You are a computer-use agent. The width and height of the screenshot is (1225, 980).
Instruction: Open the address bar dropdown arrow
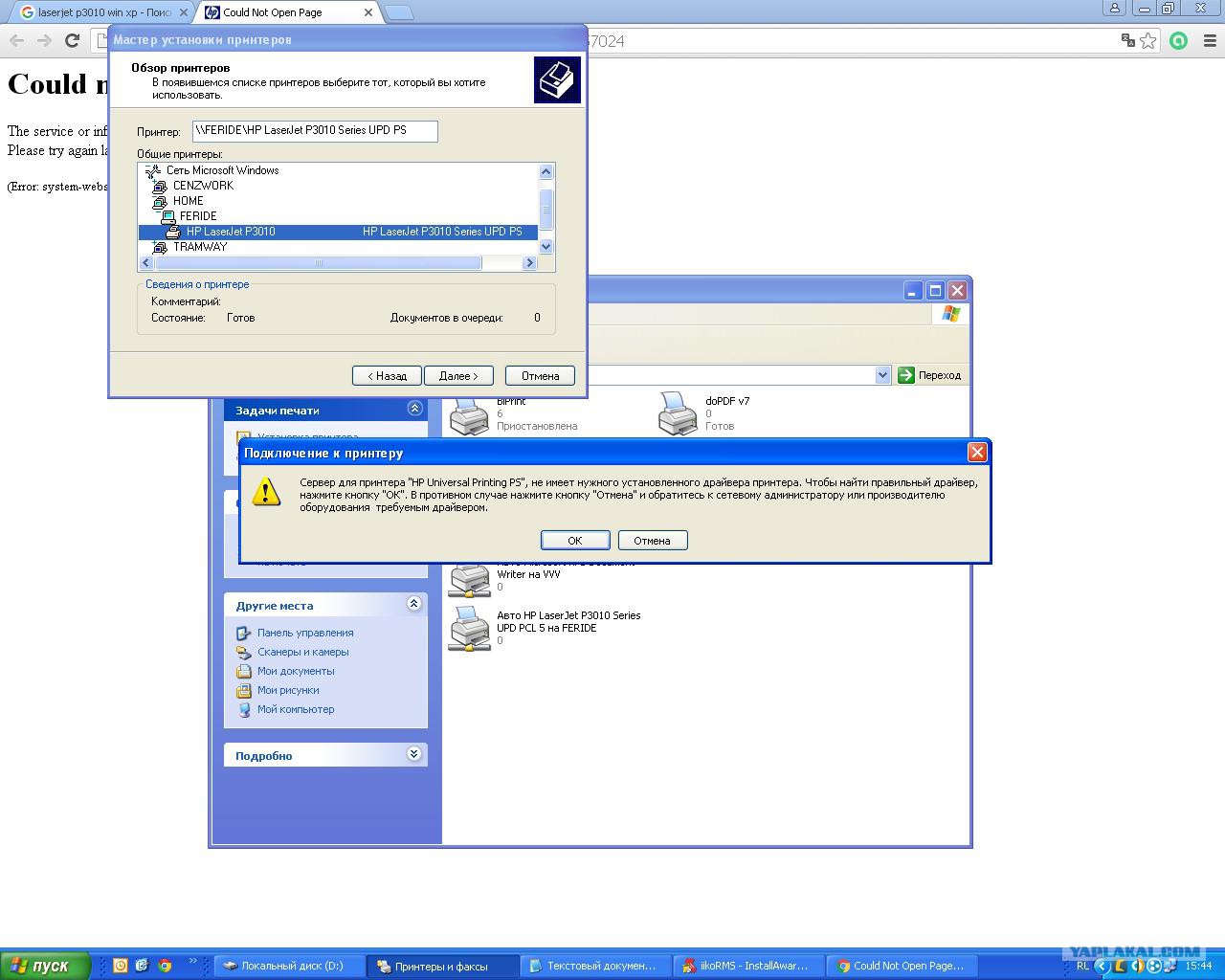point(882,375)
